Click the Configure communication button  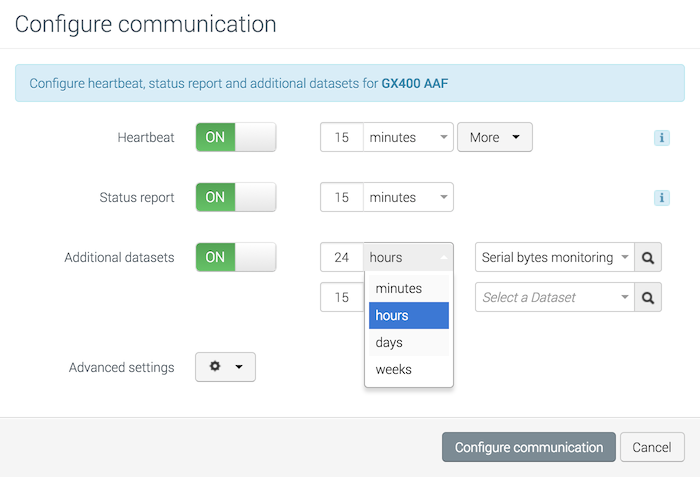coord(528,447)
